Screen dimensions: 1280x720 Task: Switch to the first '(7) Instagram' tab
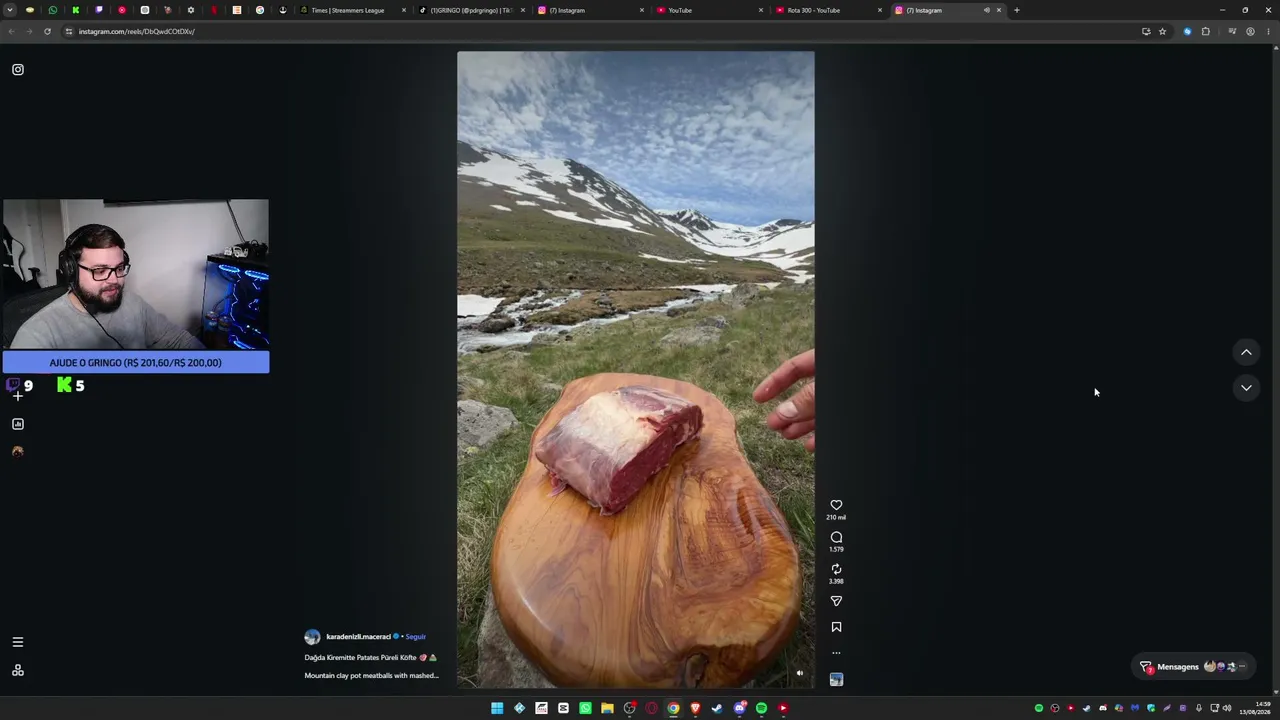590,10
